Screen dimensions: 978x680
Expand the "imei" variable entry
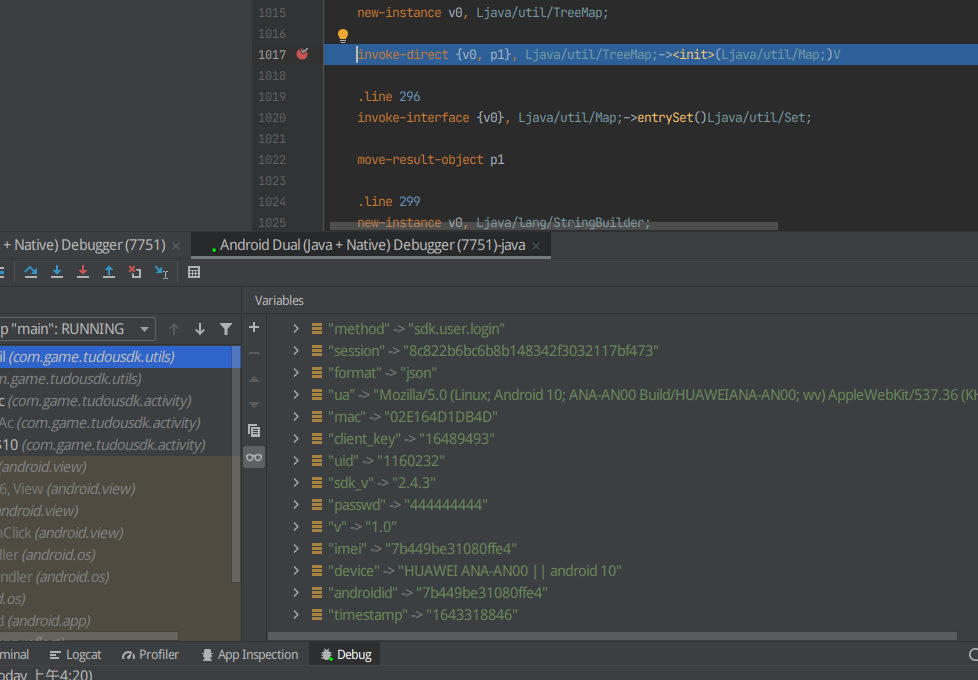(x=296, y=548)
